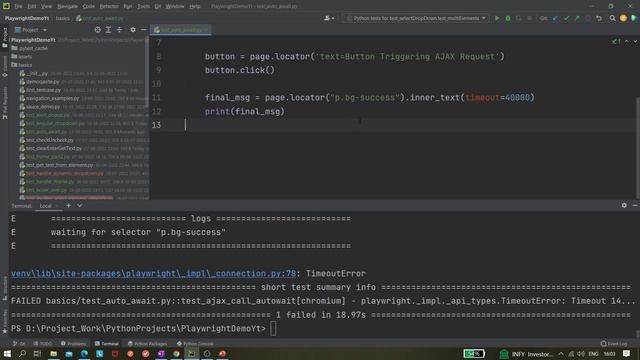This screenshot has height=360, width=640.
Task: Open the Tools menu
Action: (143, 7)
